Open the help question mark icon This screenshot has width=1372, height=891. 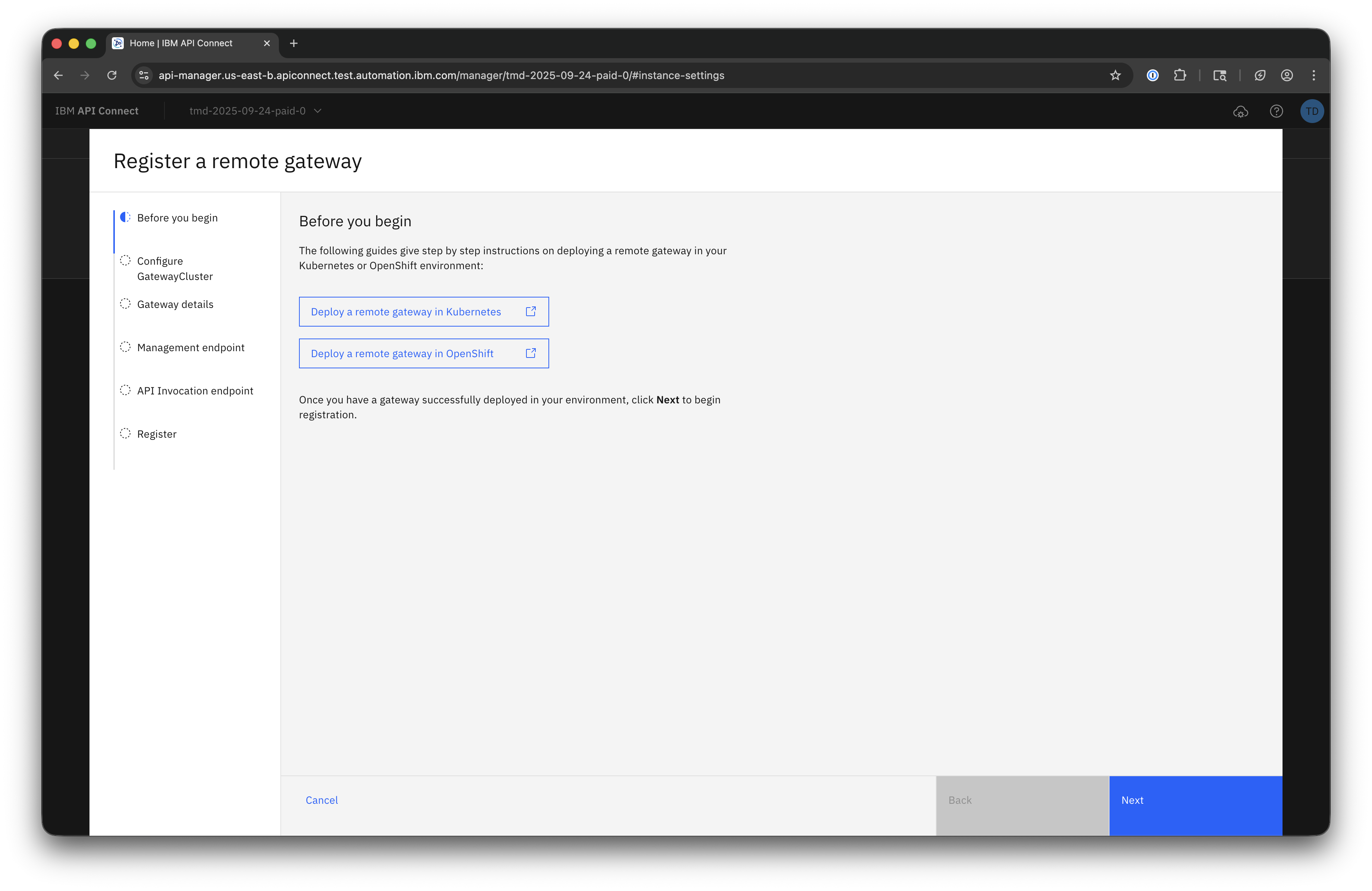(x=1276, y=111)
